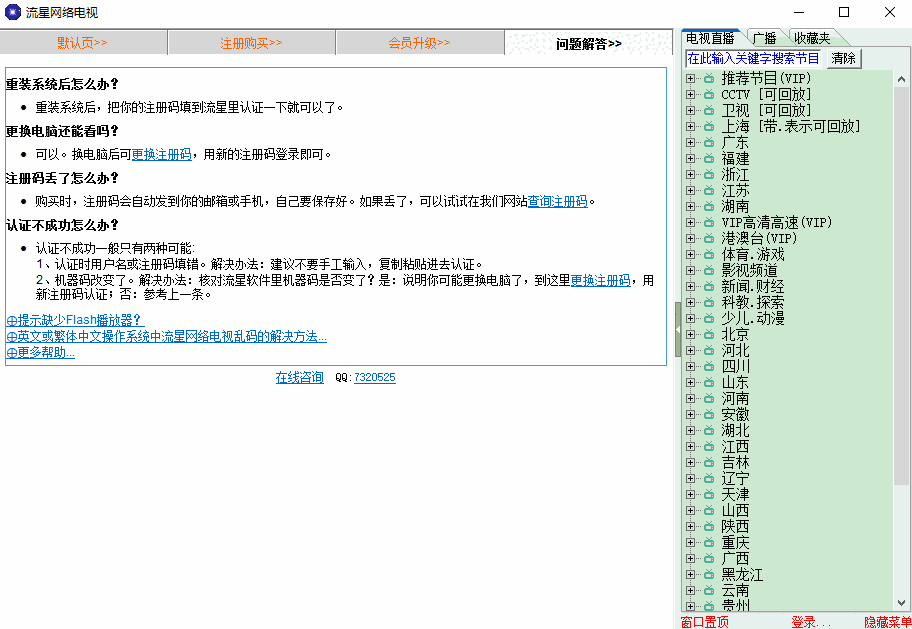Switch to the 广播 tab
912x629 pixels.
tap(763, 38)
